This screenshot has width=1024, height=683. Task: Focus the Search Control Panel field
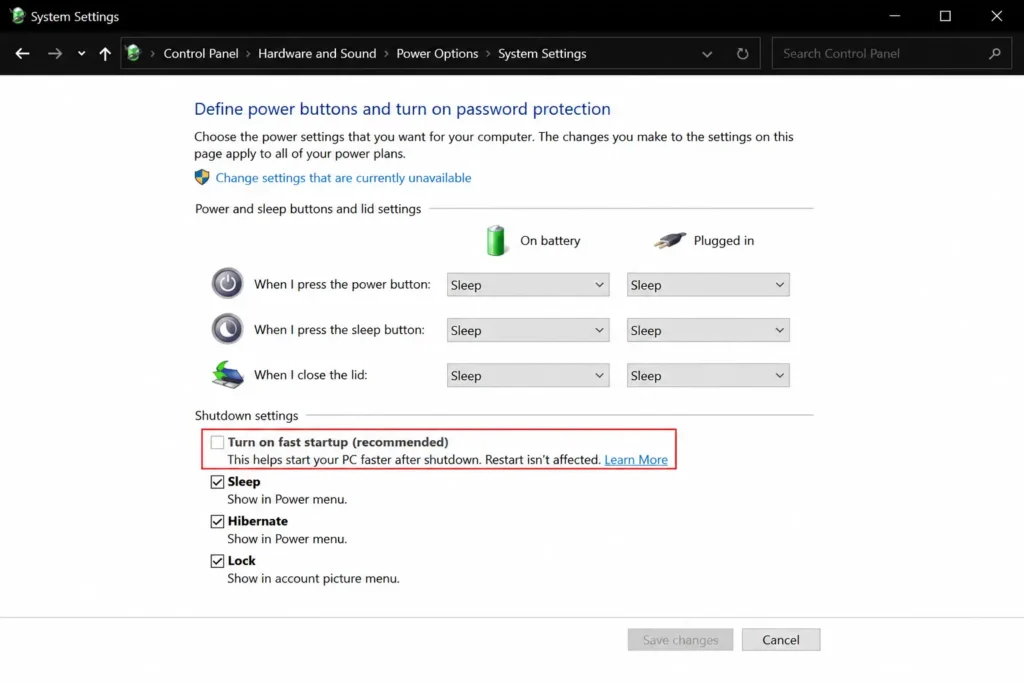891,54
